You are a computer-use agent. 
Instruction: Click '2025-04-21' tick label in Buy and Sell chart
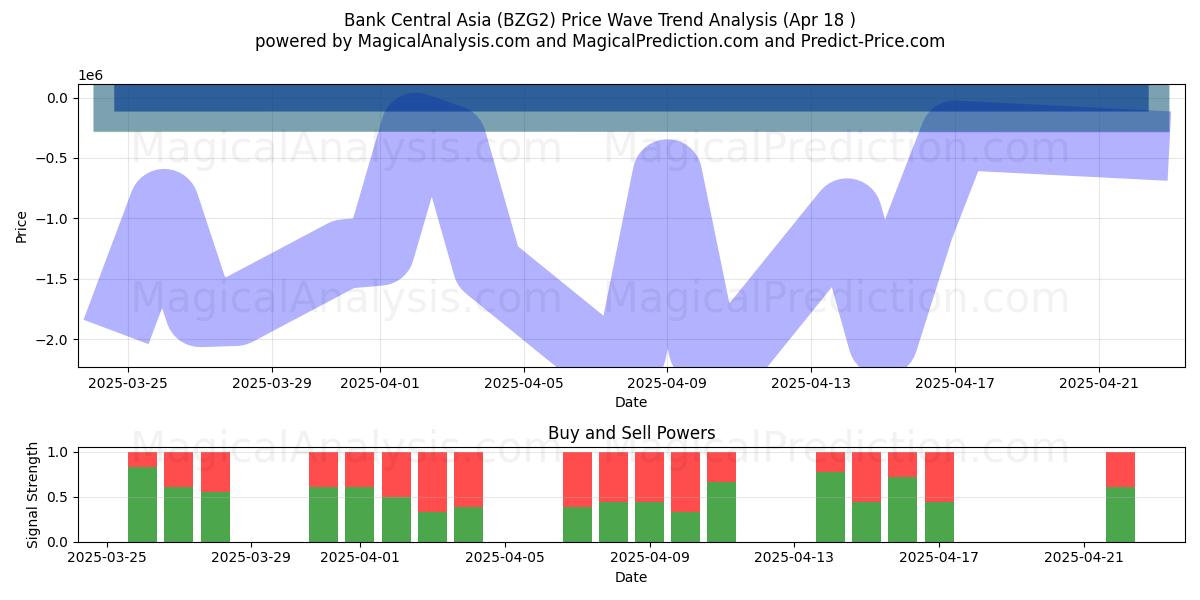point(1084,557)
